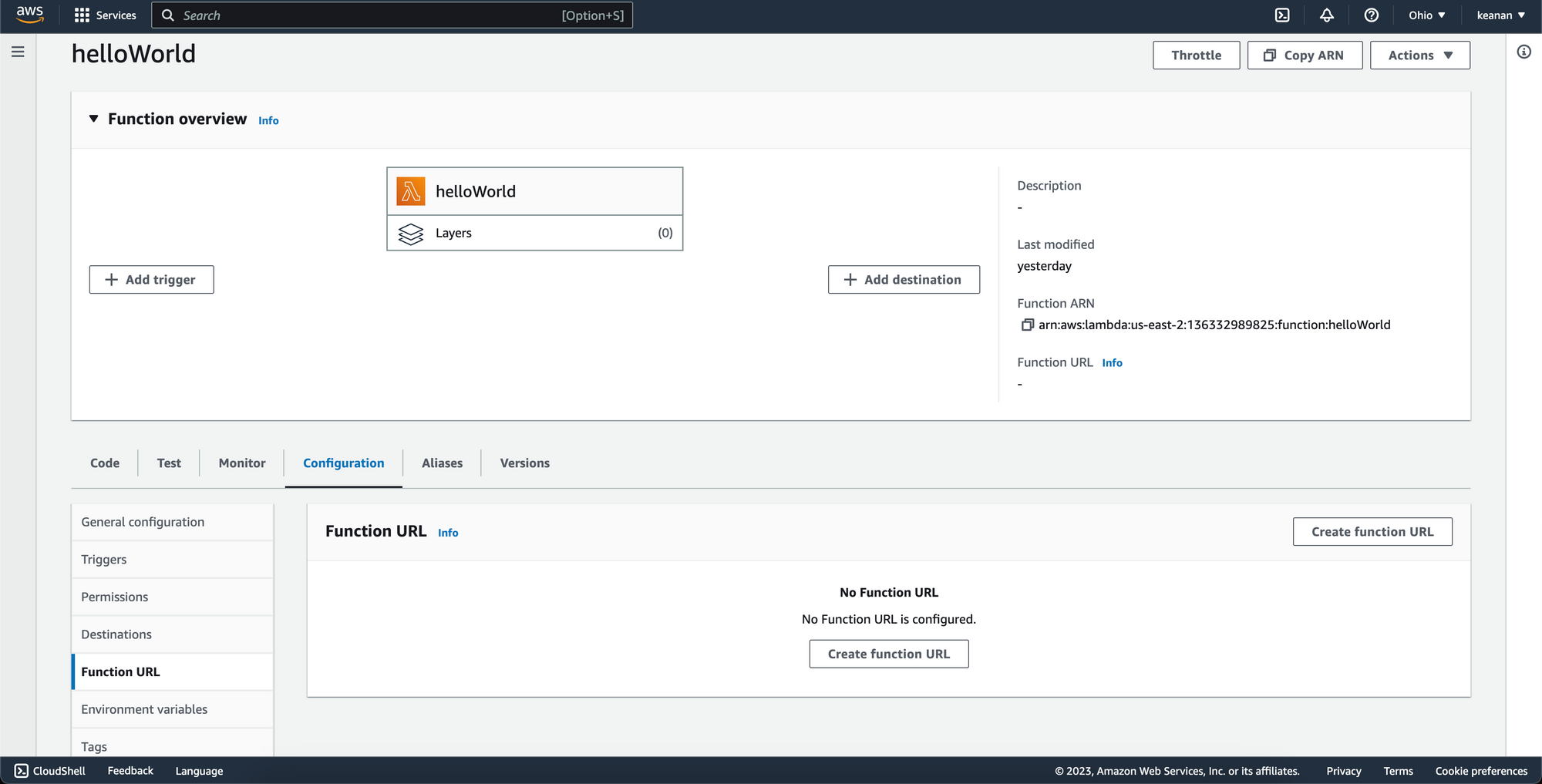Open Cookie preferences in the footer
1542x784 pixels.
pos(1481,771)
